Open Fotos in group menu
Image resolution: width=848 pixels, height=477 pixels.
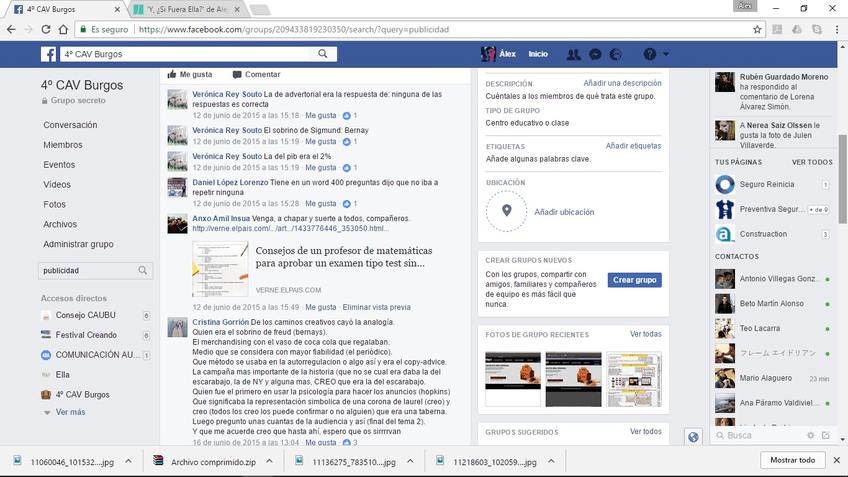click(x=55, y=204)
